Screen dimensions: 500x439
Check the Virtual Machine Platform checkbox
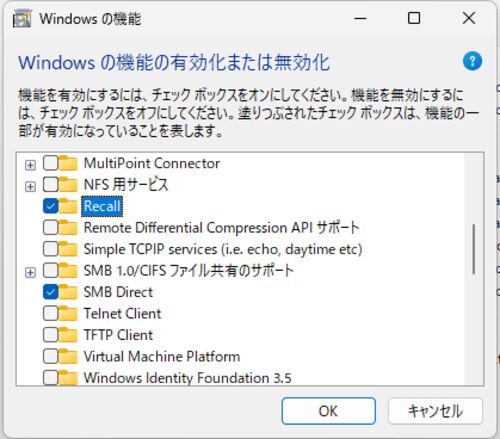tap(51, 357)
